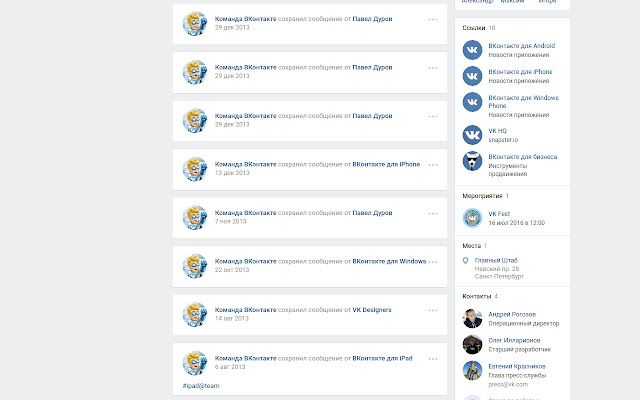Viewport: 640px width, 400px height.
Task: Open the 22 окт 2013 post date
Action: [x=232, y=270]
